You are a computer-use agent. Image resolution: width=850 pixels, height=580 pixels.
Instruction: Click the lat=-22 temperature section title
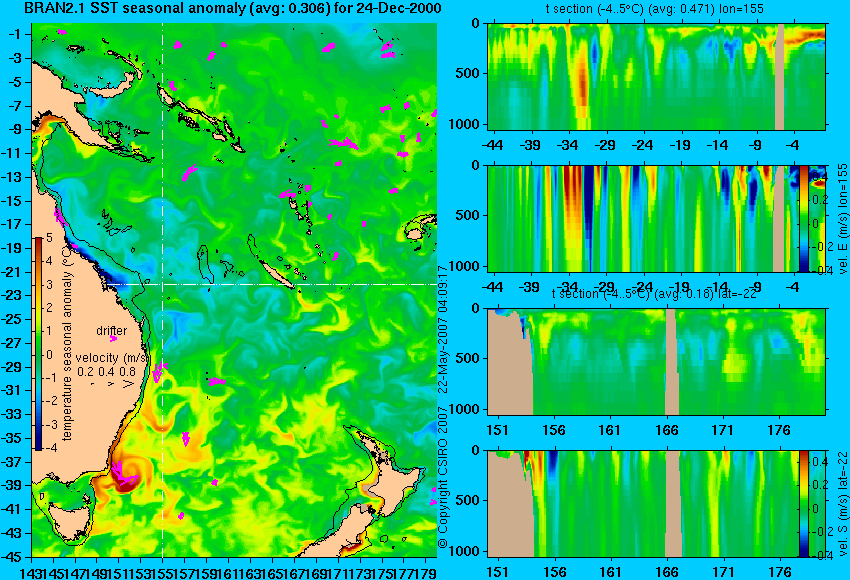[654, 294]
